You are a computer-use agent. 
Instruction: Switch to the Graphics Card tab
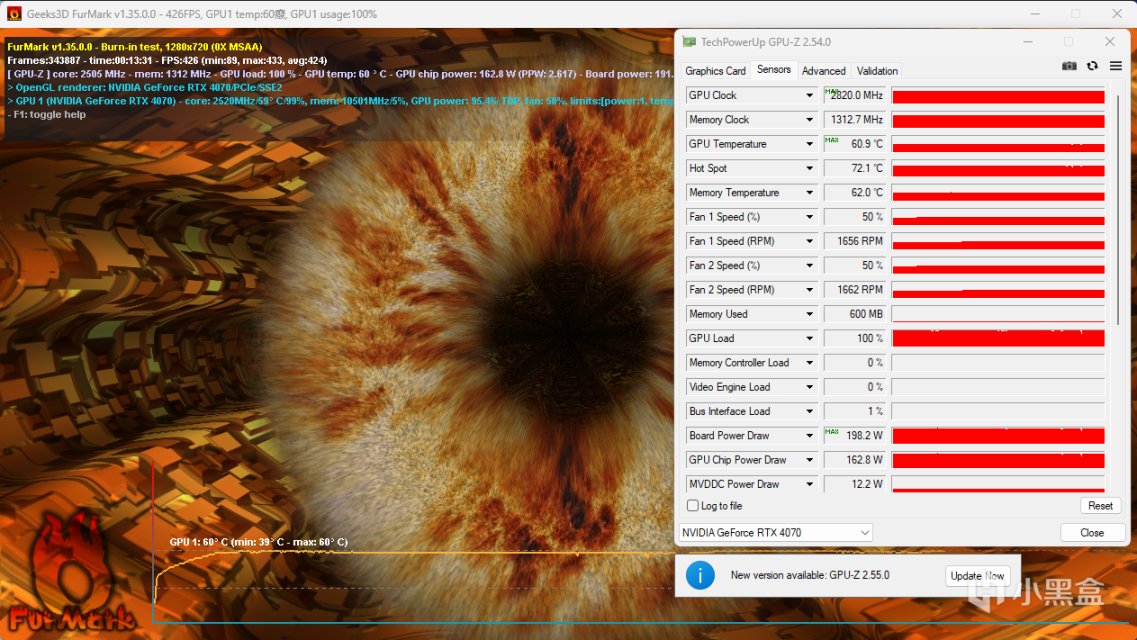(x=715, y=71)
